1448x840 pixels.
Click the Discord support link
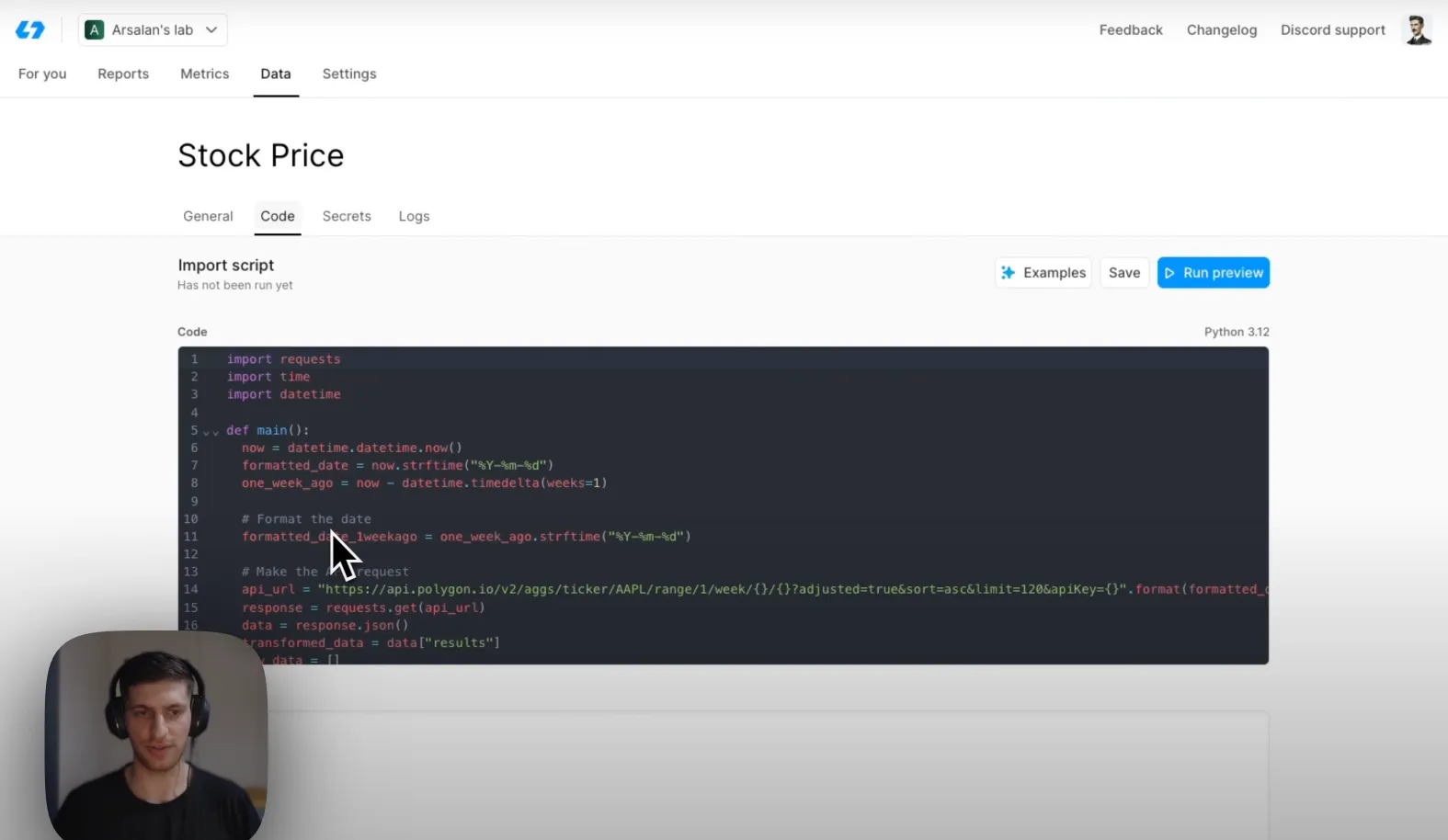(1332, 30)
